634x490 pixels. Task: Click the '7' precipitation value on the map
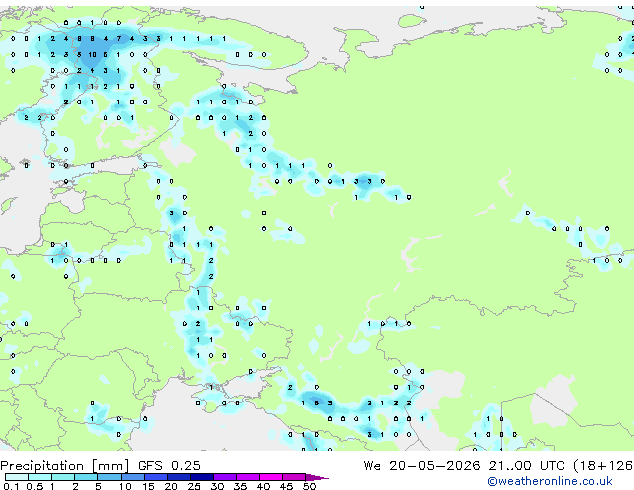pyautogui.click(x=119, y=39)
